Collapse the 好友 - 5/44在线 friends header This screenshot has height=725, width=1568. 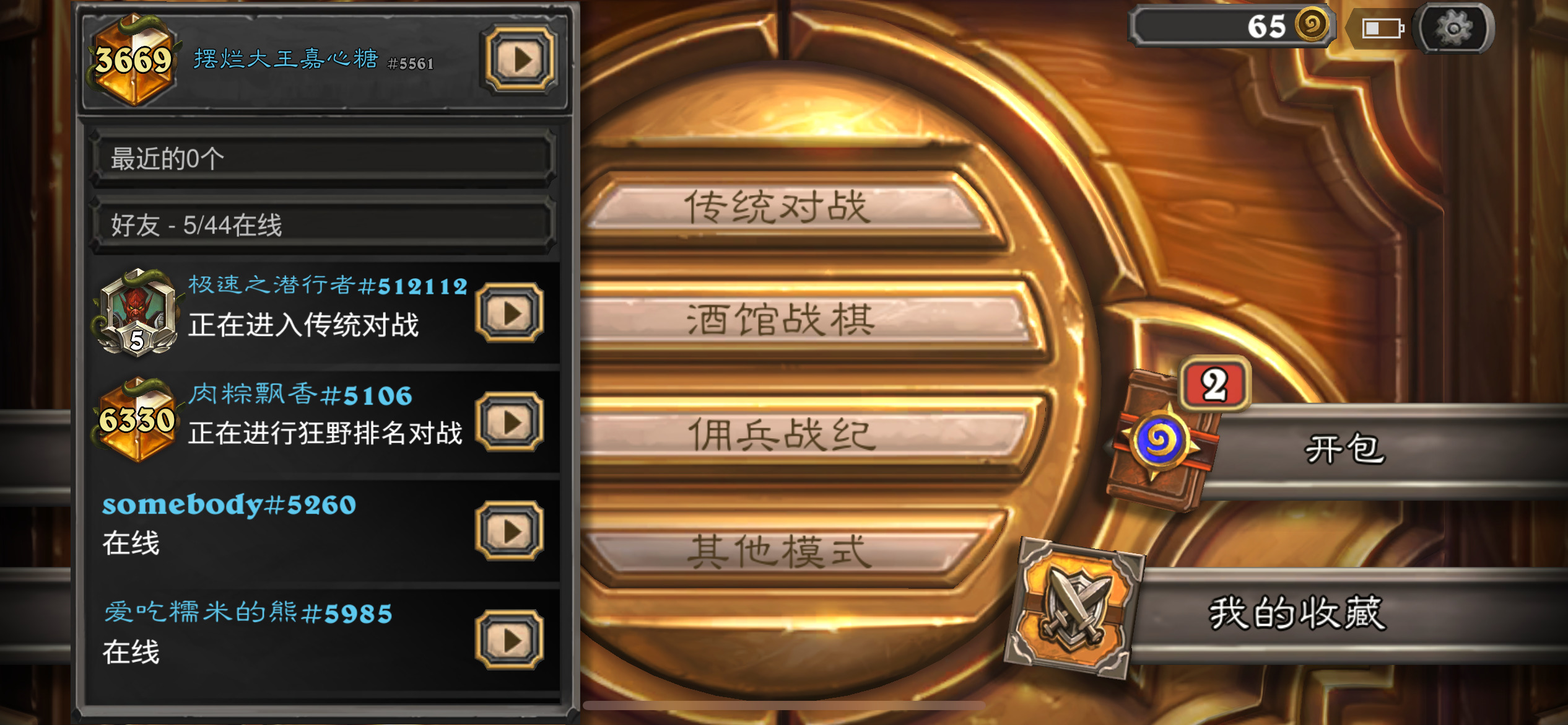tap(323, 224)
